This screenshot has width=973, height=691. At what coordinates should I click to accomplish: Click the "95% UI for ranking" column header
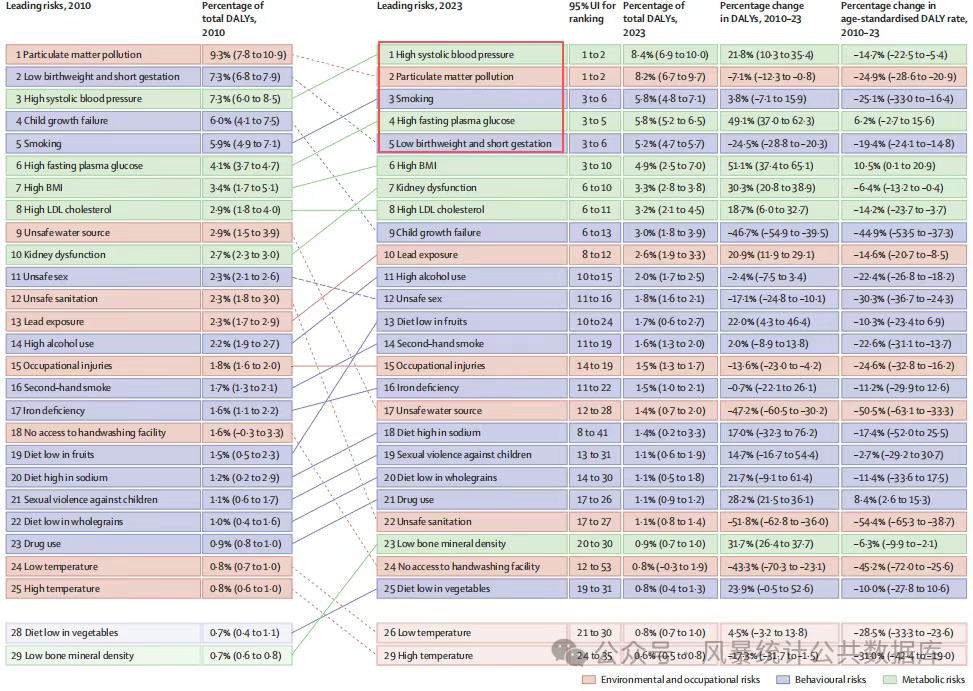[x=592, y=13]
